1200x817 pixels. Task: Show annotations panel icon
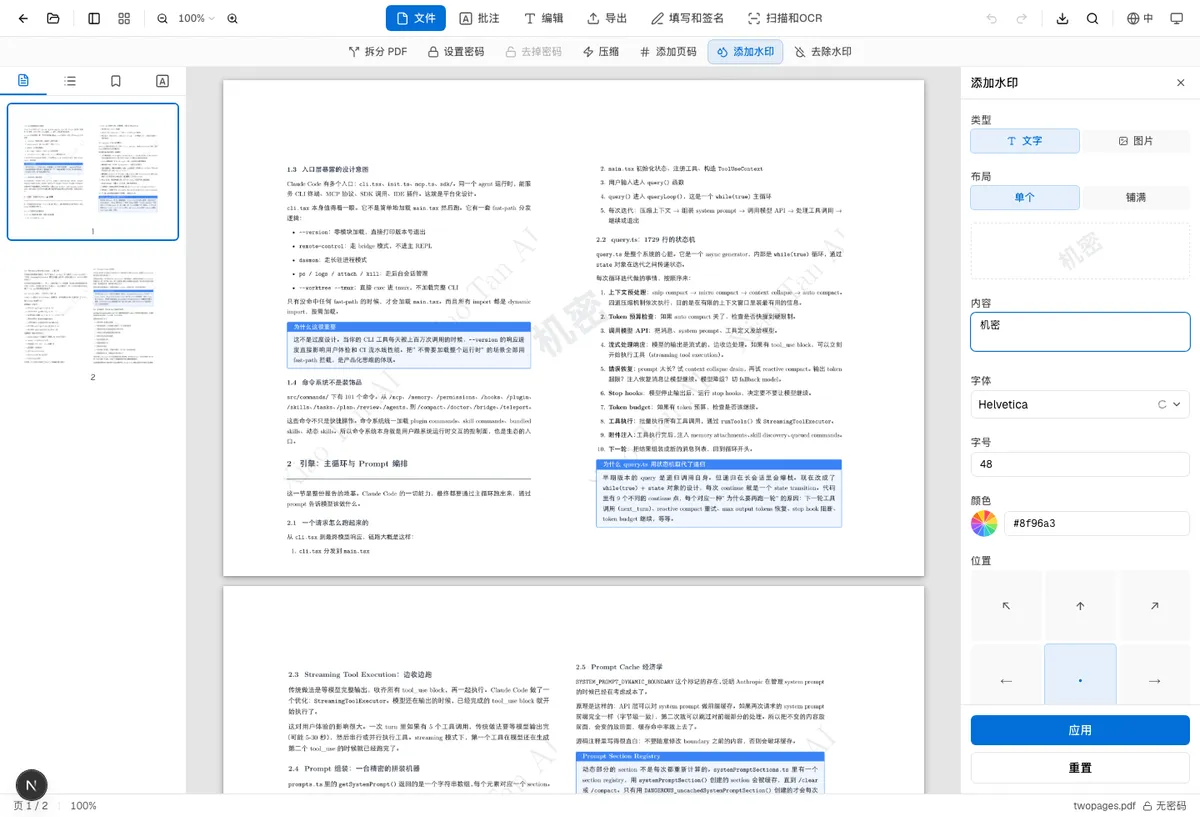click(x=162, y=81)
